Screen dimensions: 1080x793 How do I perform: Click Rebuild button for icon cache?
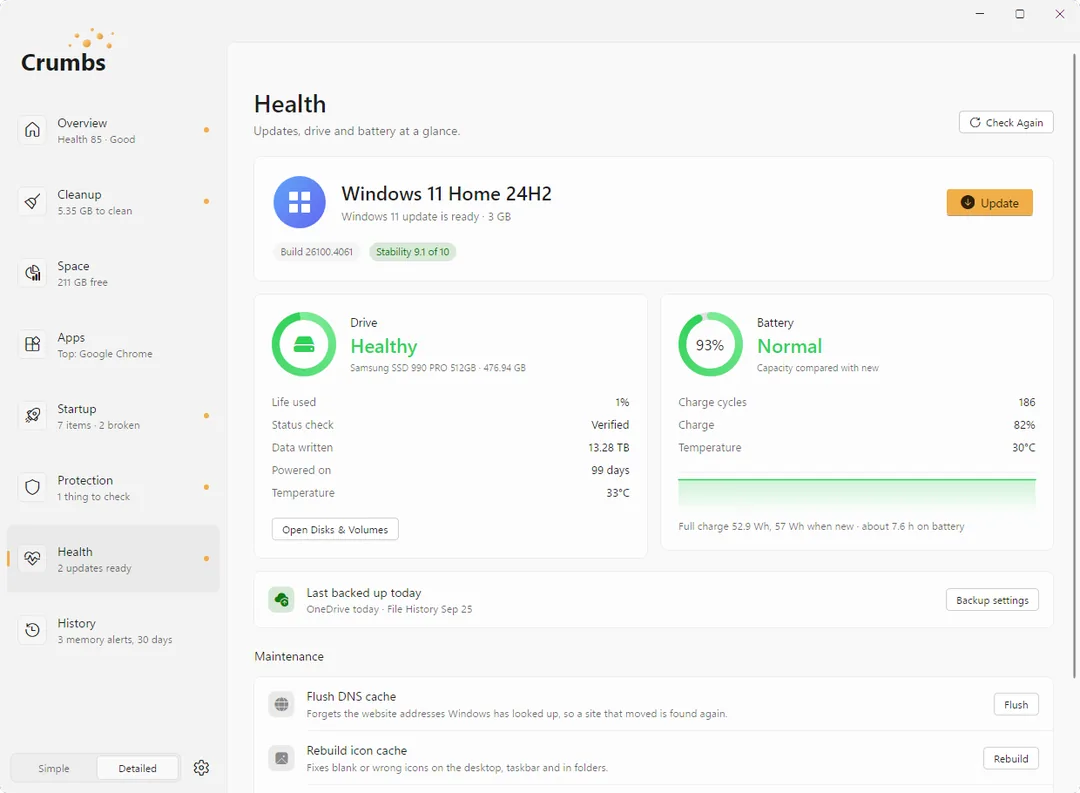tap(1010, 758)
